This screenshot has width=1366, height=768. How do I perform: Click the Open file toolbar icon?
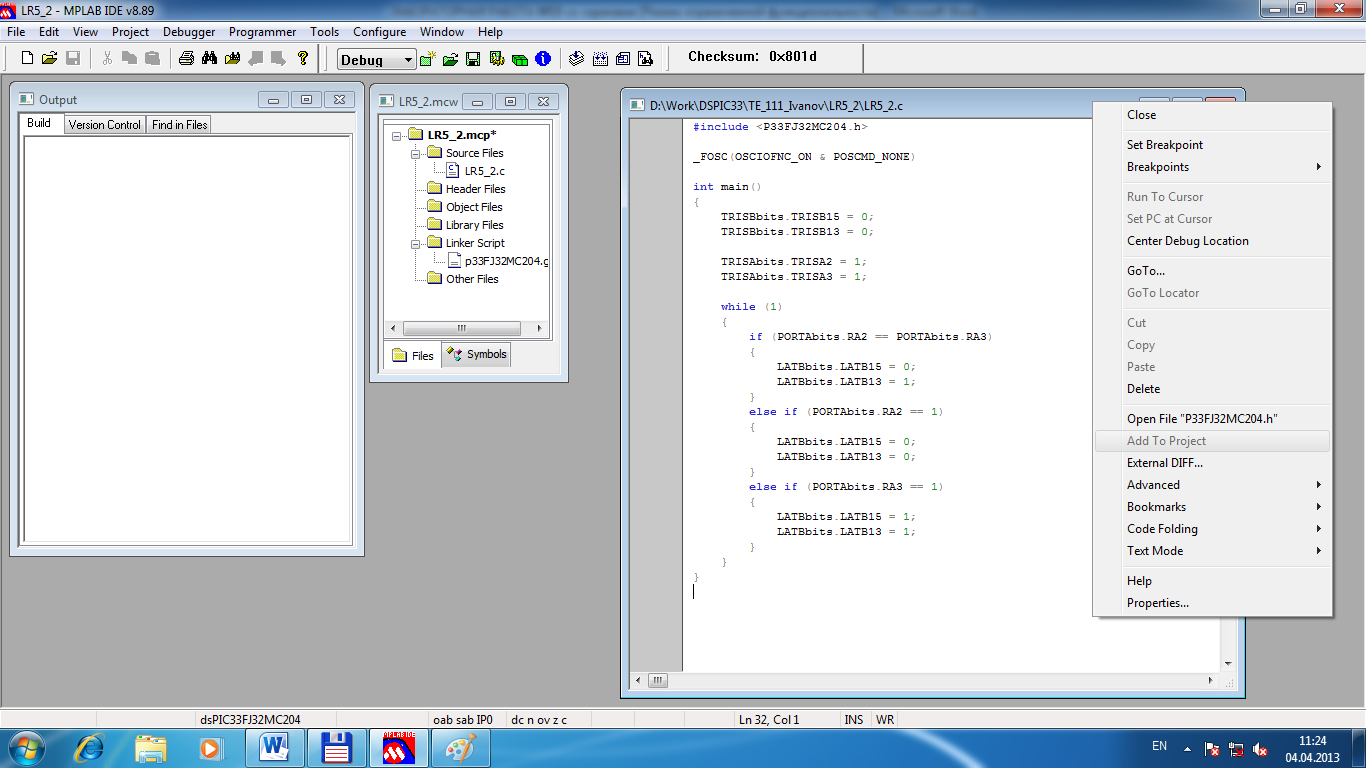coord(49,58)
